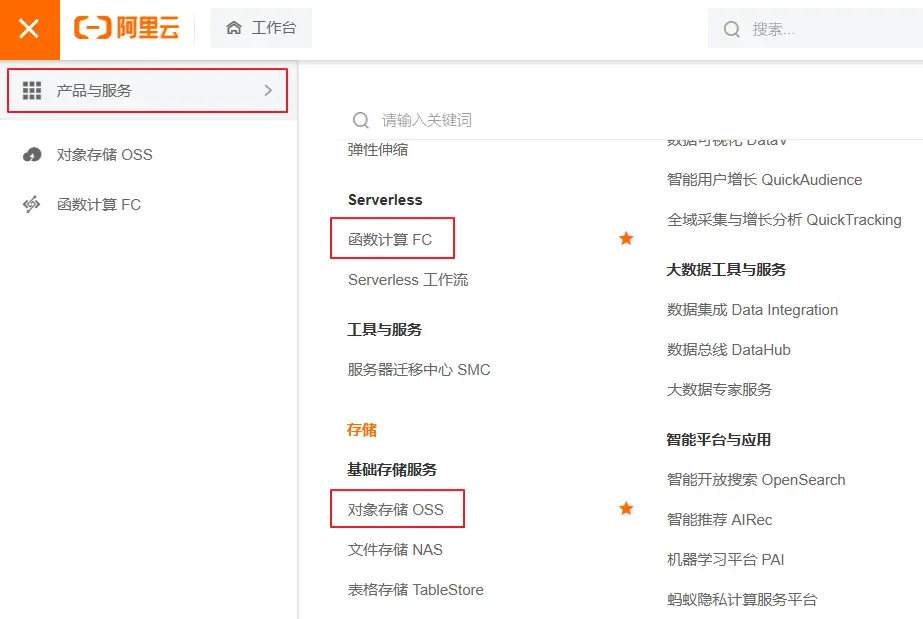The height and width of the screenshot is (619, 923).
Task: Open 机器学习平台 PAI
Action: click(725, 560)
